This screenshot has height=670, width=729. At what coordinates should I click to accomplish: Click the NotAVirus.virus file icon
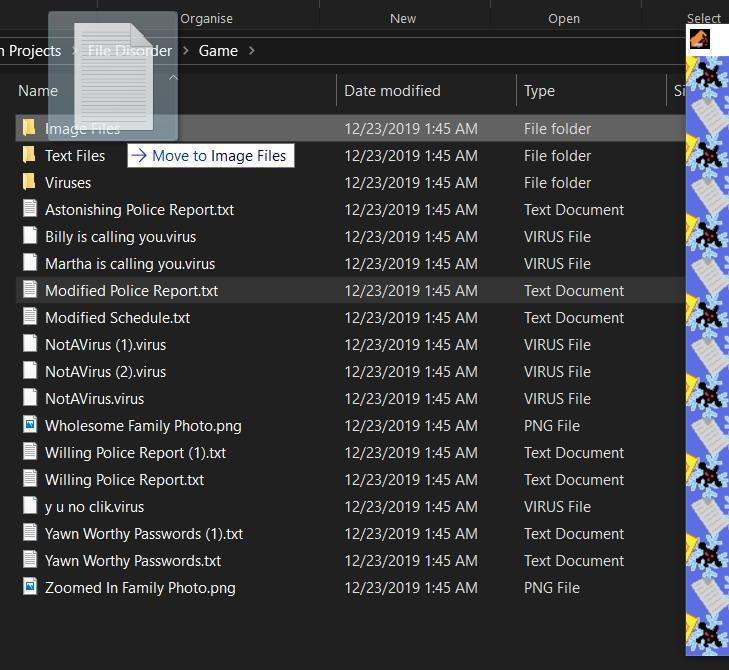pos(30,397)
